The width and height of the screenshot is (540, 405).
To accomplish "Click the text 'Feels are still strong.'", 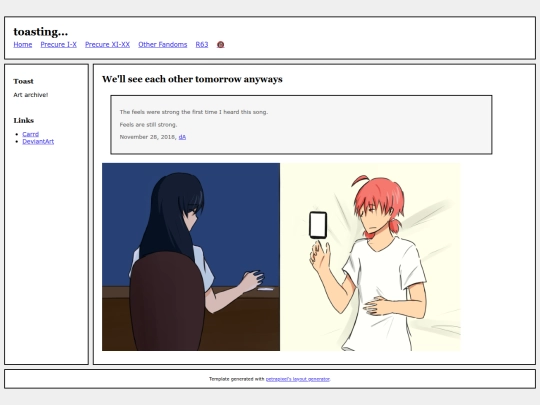I will click(148, 125).
